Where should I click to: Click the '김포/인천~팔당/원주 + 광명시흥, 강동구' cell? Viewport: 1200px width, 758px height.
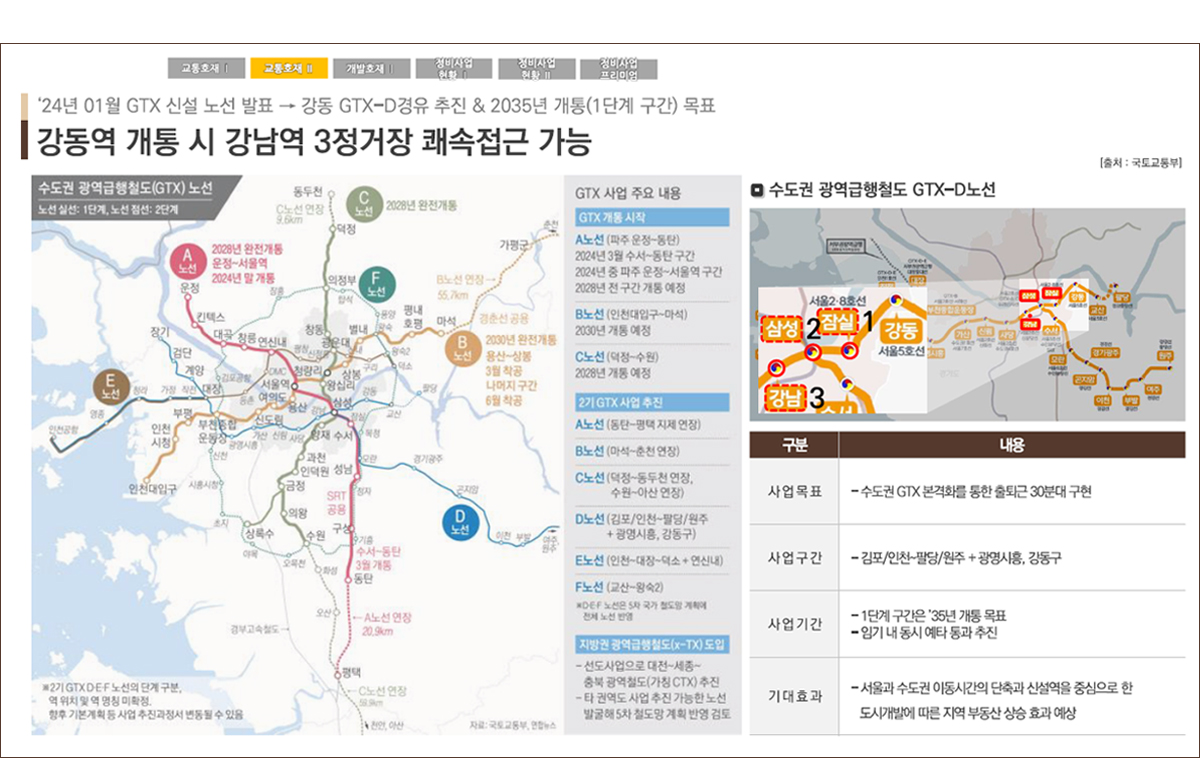pos(957,557)
